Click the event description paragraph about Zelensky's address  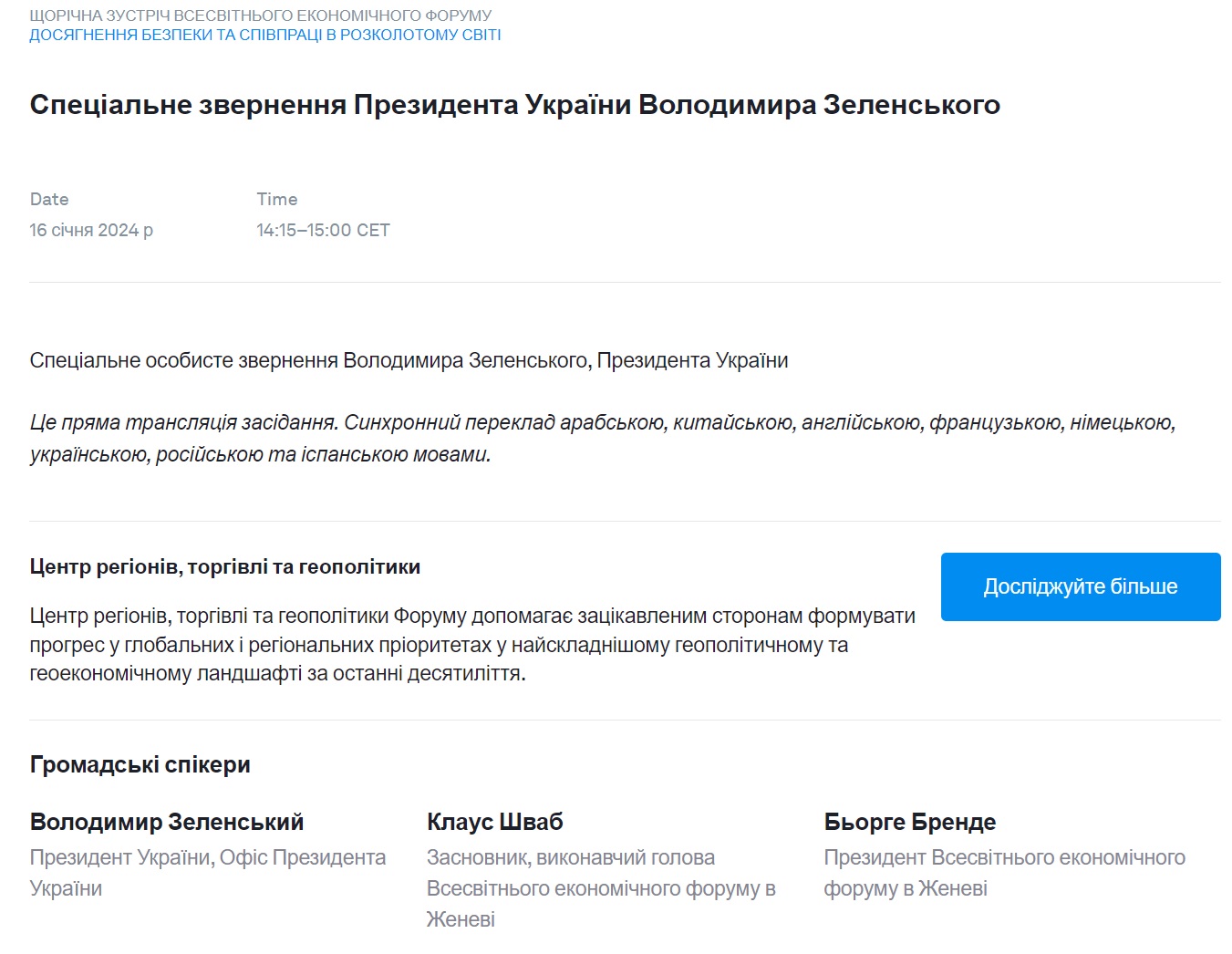click(409, 360)
